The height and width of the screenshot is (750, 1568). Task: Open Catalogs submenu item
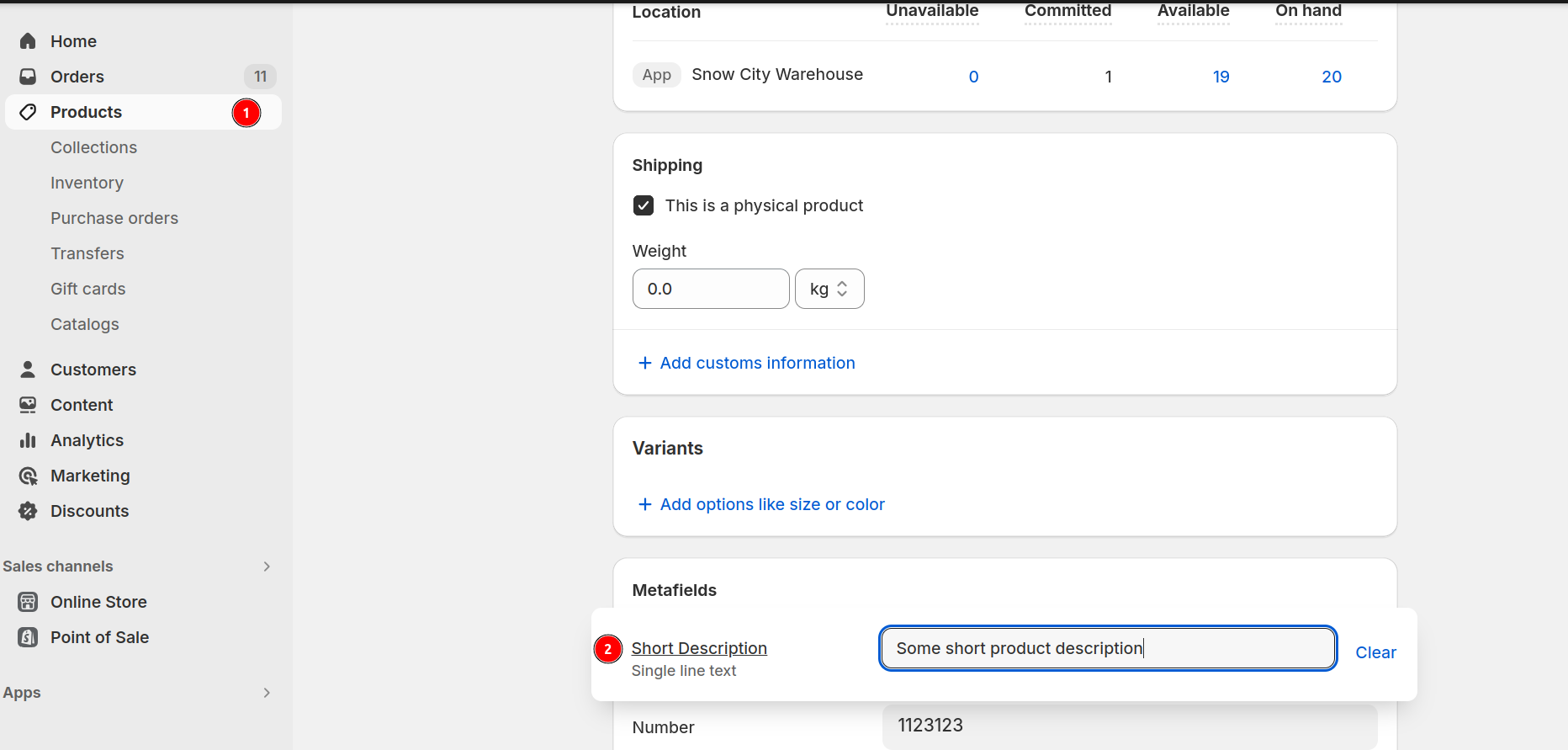click(85, 324)
